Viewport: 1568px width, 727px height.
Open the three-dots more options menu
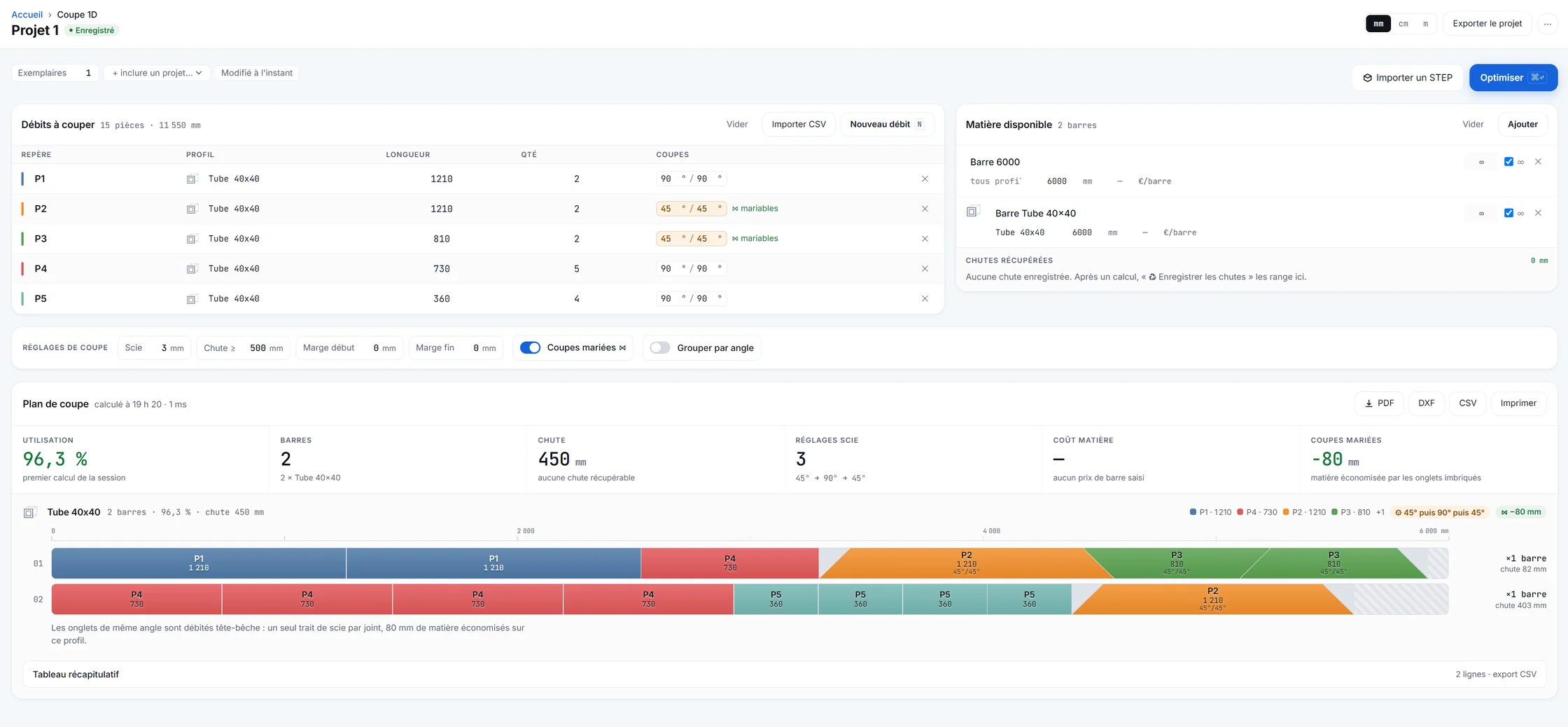(1548, 24)
